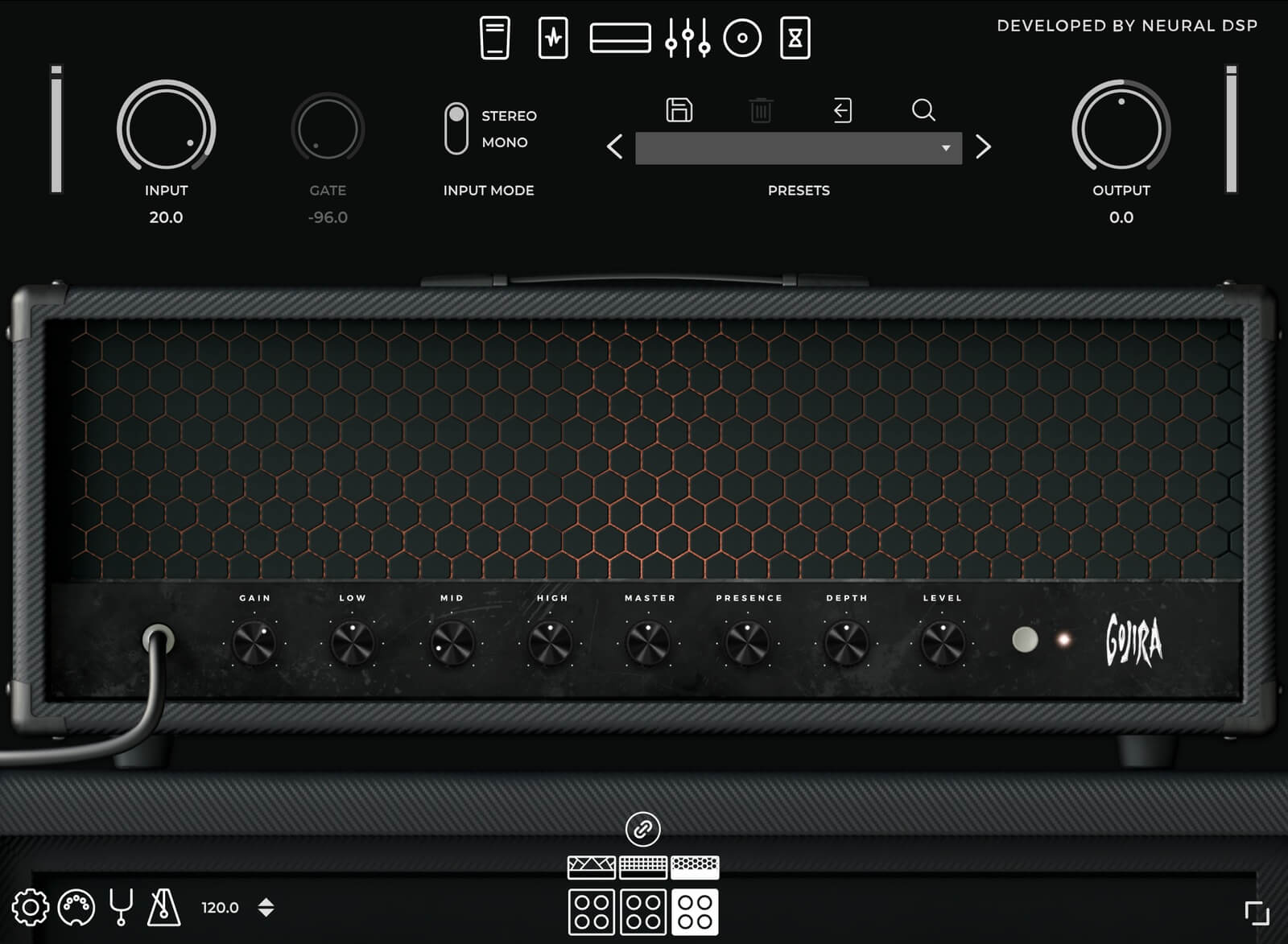Adjust tempo with the up/down stepper arrows
This screenshot has width=1288, height=944.
pos(266,908)
